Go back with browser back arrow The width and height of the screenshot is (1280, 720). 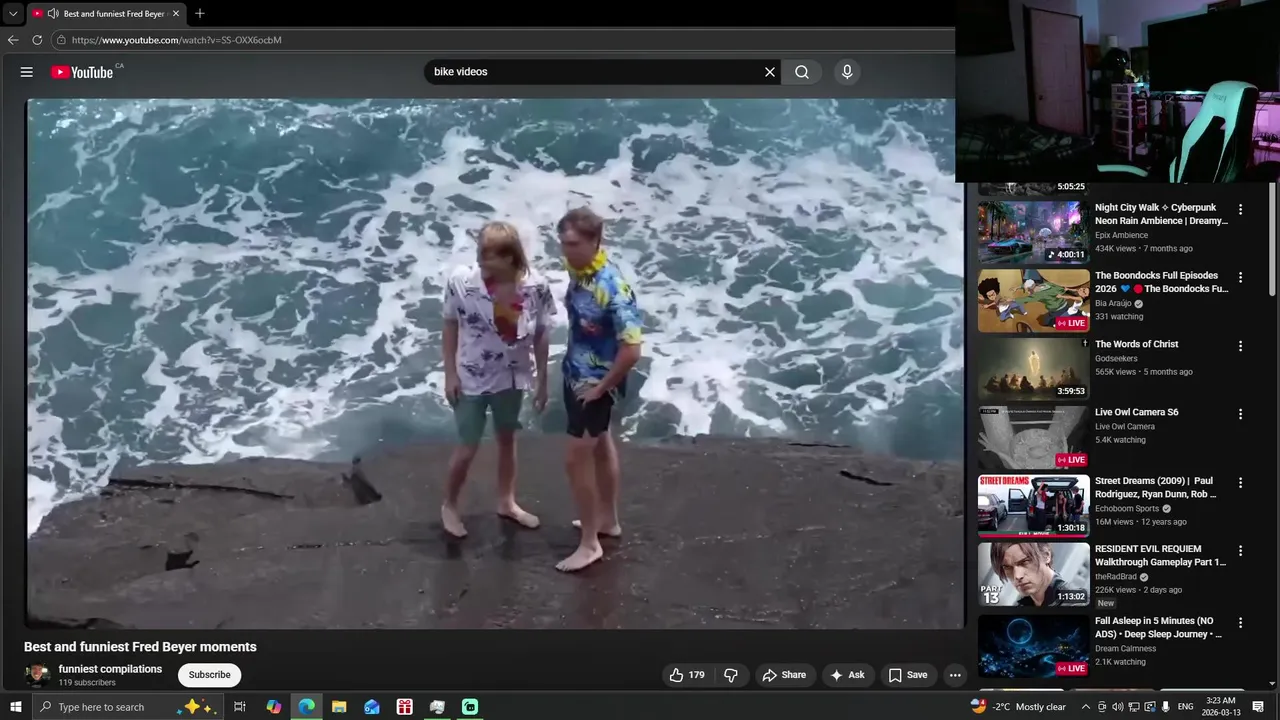(13, 40)
